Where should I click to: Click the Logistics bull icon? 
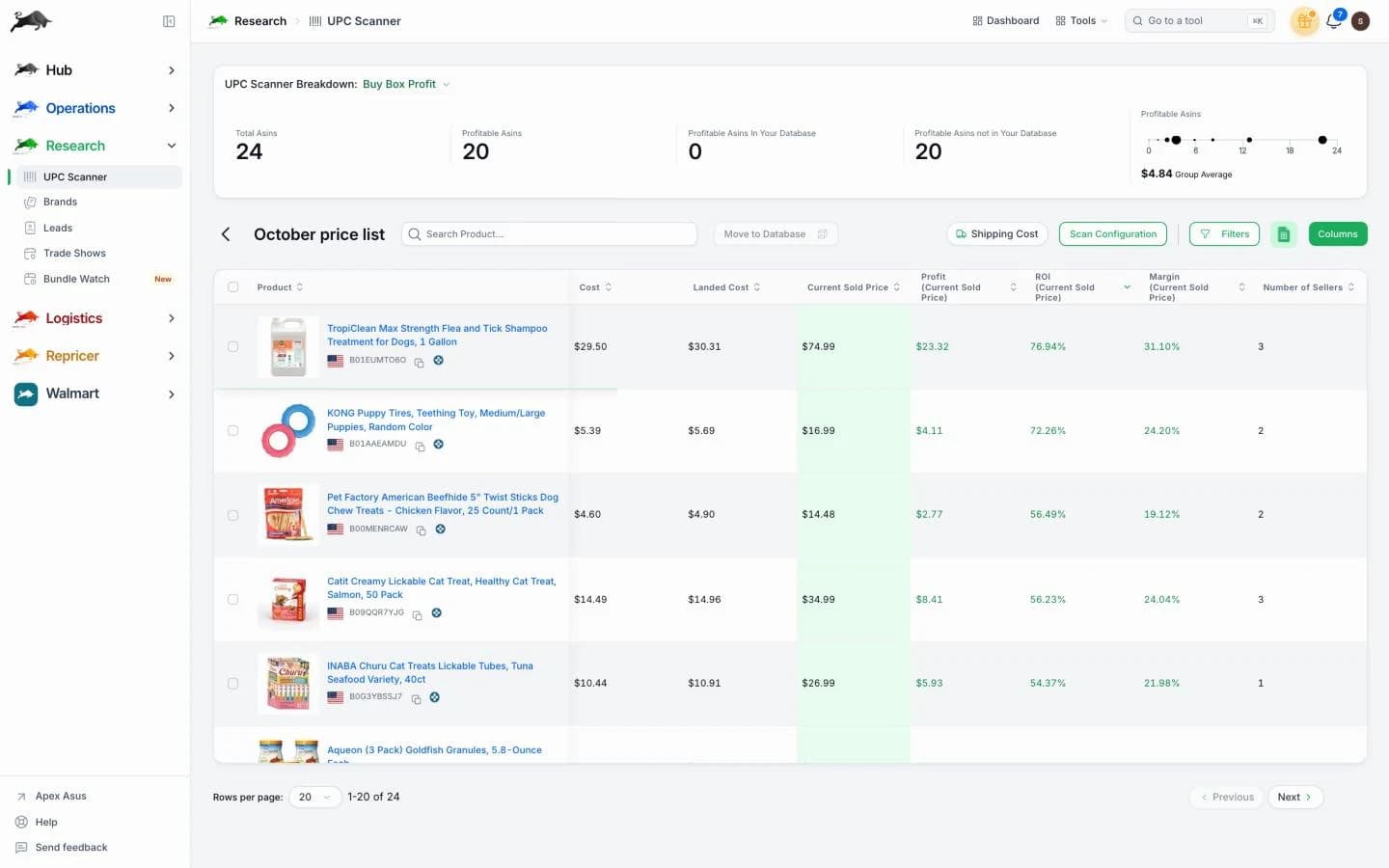pyautogui.click(x=26, y=318)
